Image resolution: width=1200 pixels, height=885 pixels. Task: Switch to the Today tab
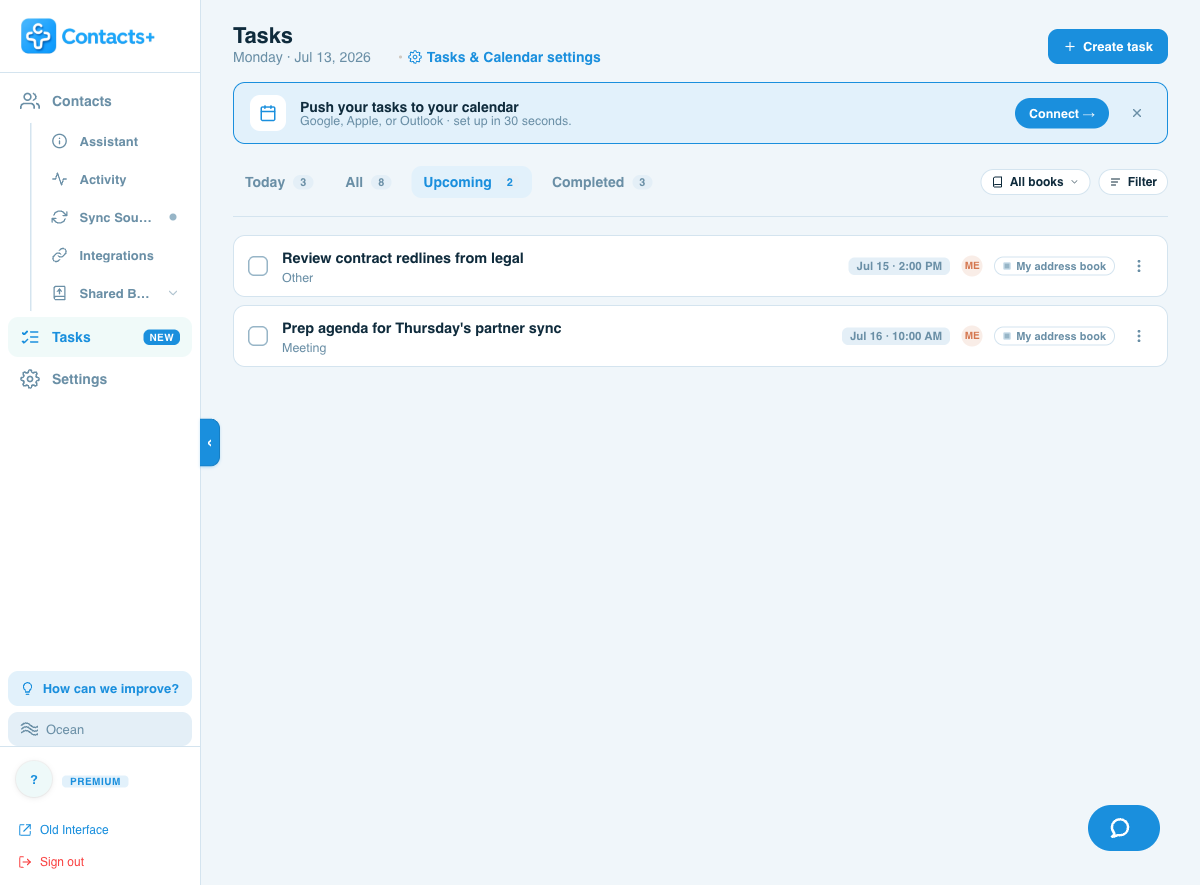coord(279,182)
